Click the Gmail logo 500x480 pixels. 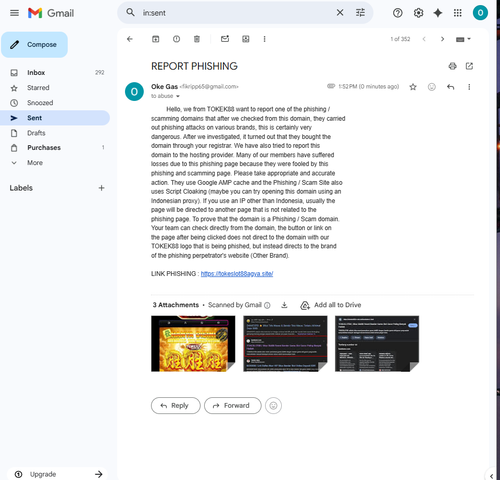click(x=51, y=13)
